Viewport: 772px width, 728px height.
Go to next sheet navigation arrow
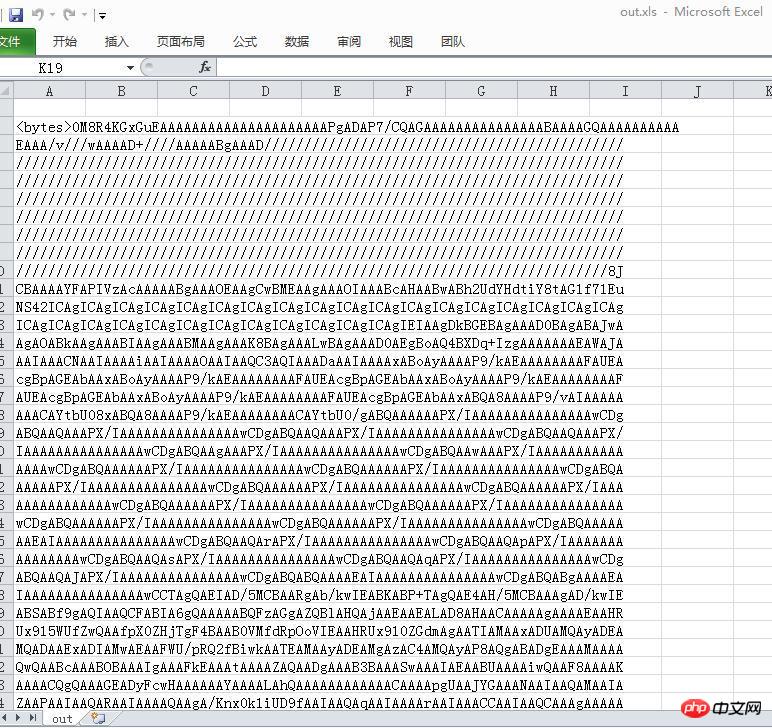pyautogui.click(x=18, y=718)
